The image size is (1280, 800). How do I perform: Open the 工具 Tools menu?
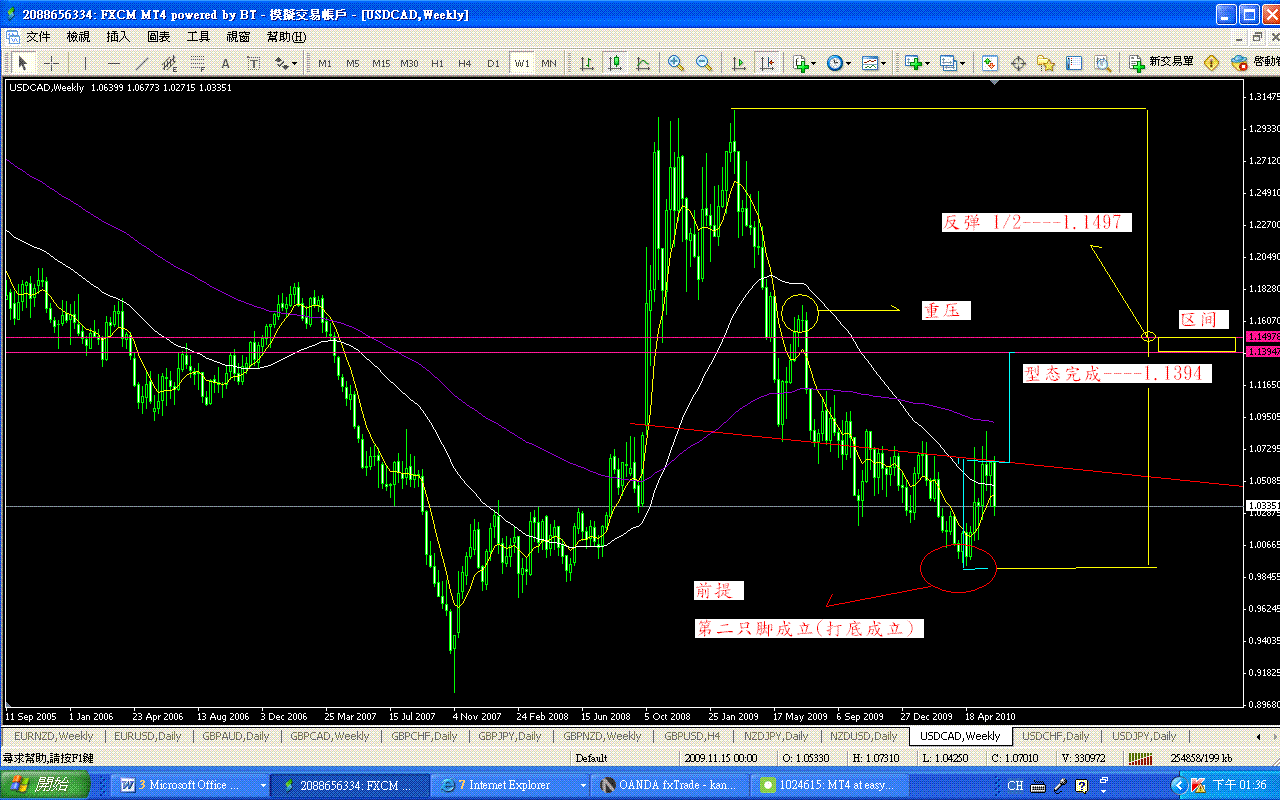click(x=198, y=37)
